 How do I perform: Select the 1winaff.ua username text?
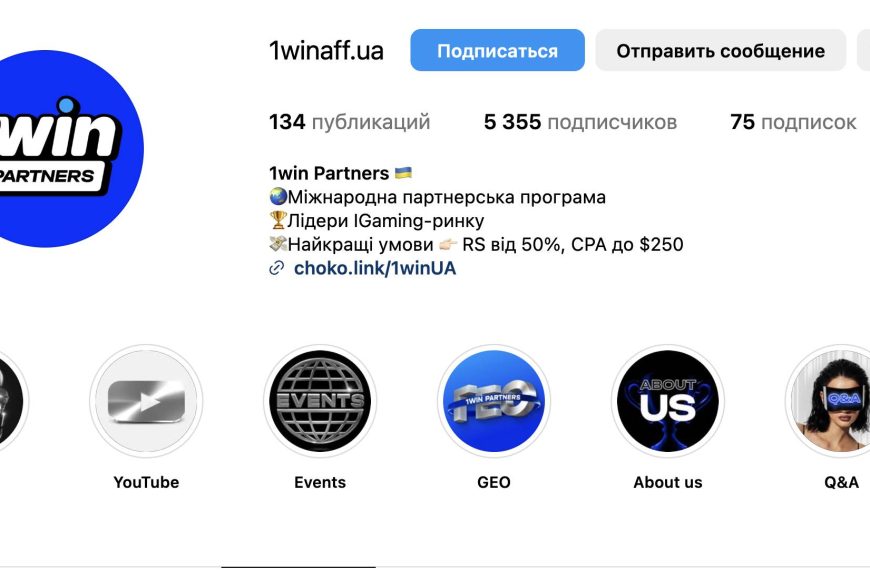(326, 51)
